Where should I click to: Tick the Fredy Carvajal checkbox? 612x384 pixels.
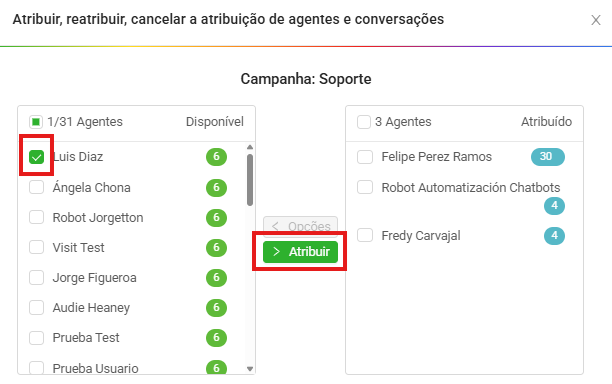tap(365, 235)
